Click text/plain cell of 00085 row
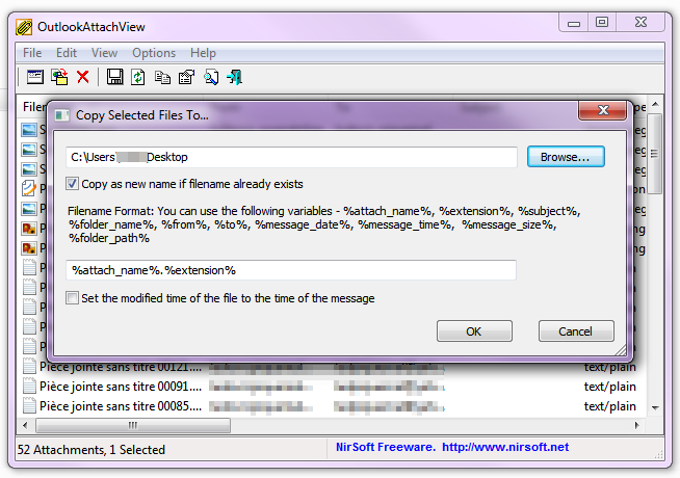 609,406
